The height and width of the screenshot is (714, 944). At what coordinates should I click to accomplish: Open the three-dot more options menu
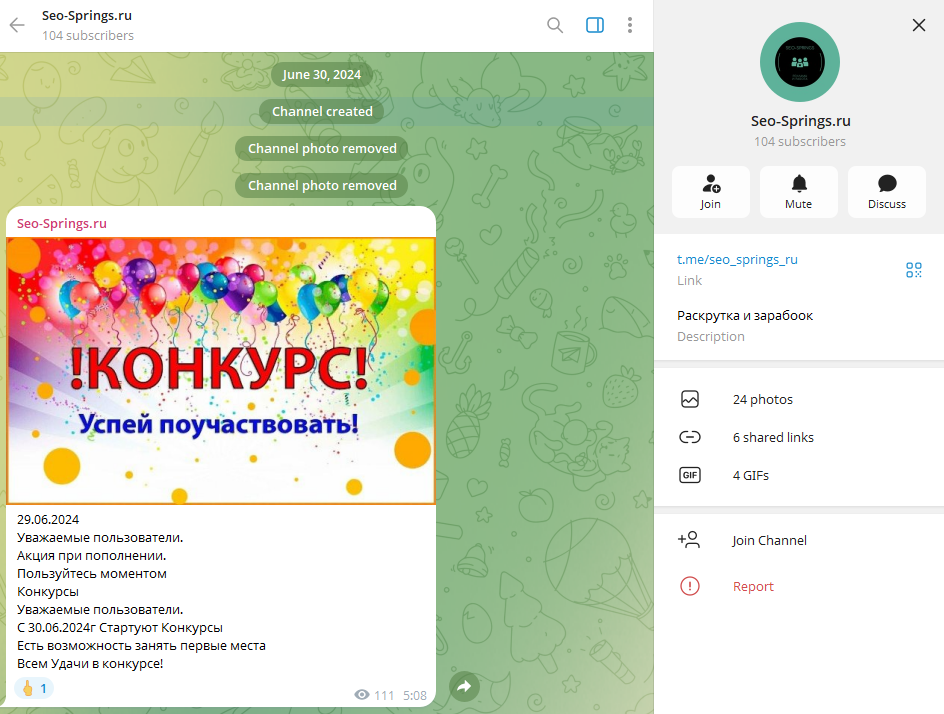630,25
